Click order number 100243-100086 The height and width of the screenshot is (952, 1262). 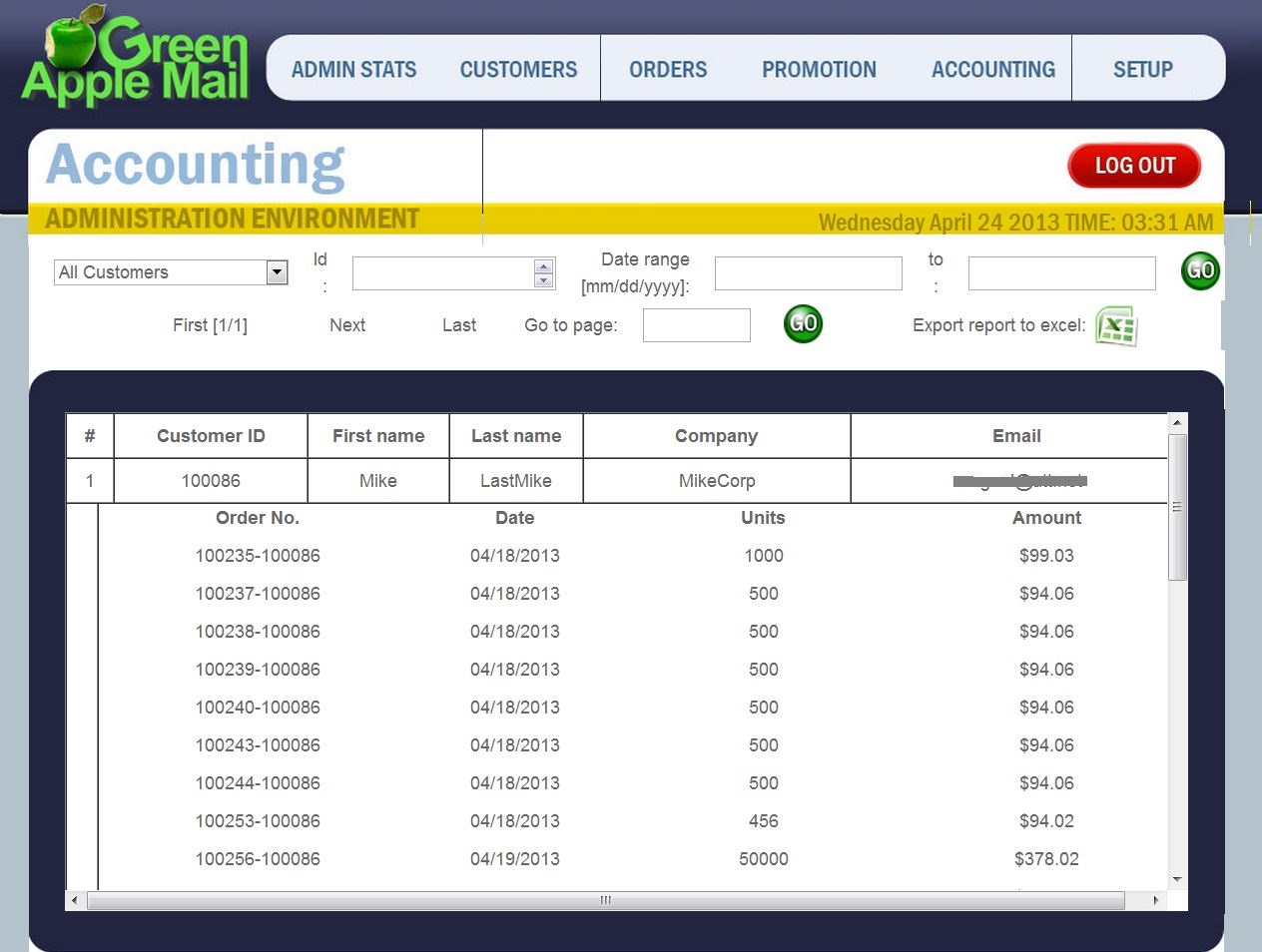[x=258, y=745]
